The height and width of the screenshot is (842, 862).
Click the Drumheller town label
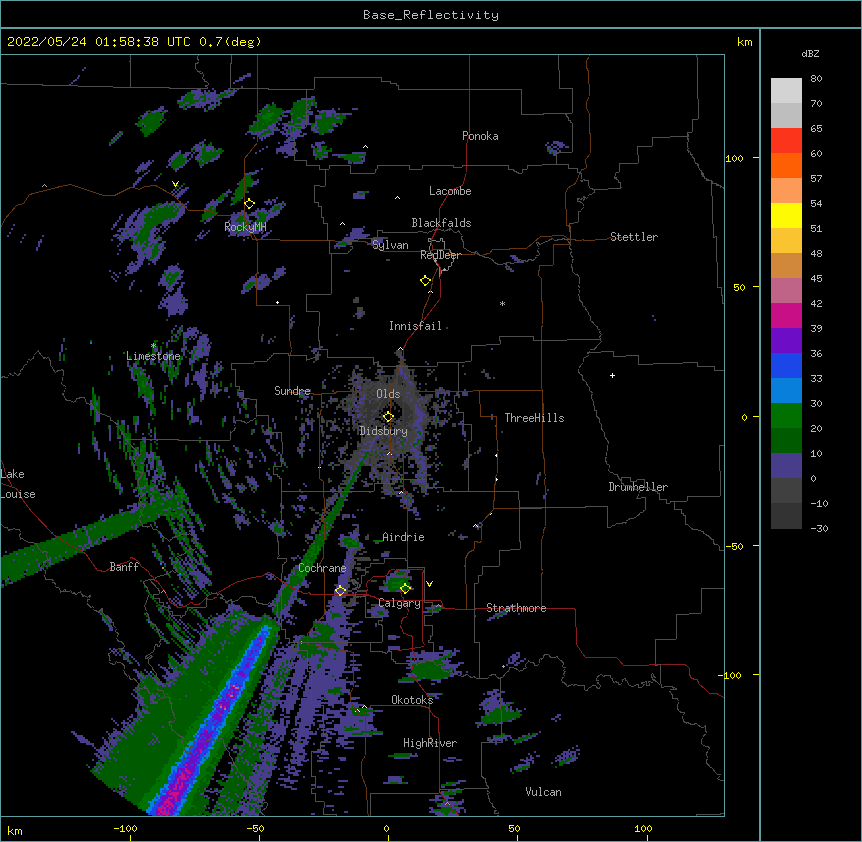638,487
